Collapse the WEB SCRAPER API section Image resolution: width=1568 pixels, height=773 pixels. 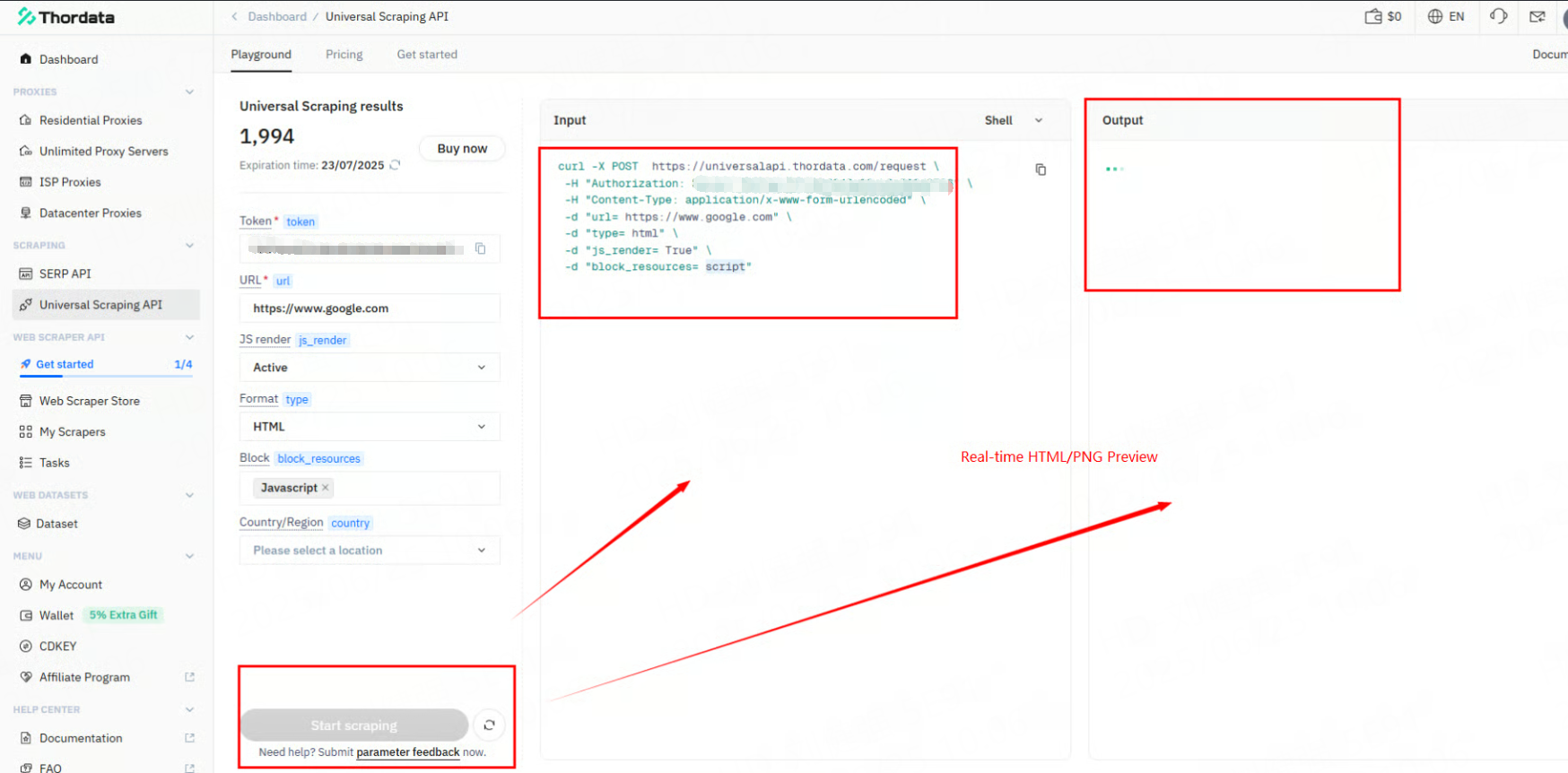[189, 337]
